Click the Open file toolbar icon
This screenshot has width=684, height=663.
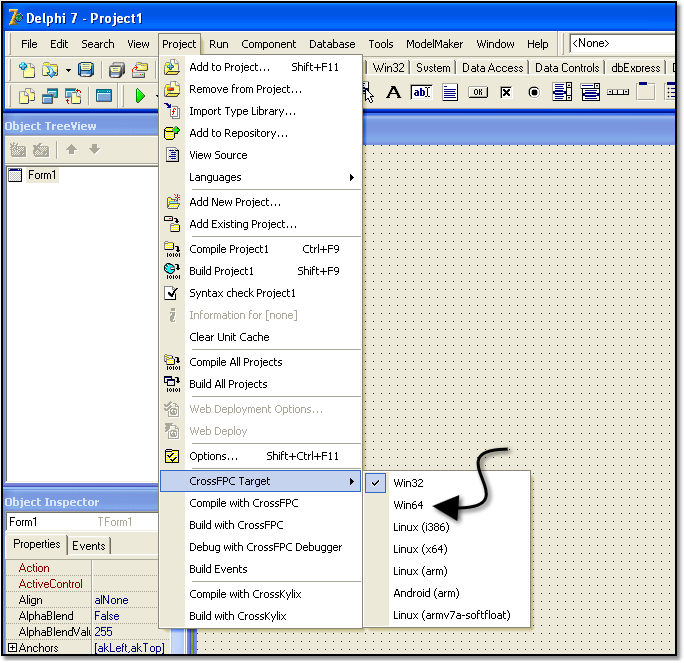click(50, 70)
